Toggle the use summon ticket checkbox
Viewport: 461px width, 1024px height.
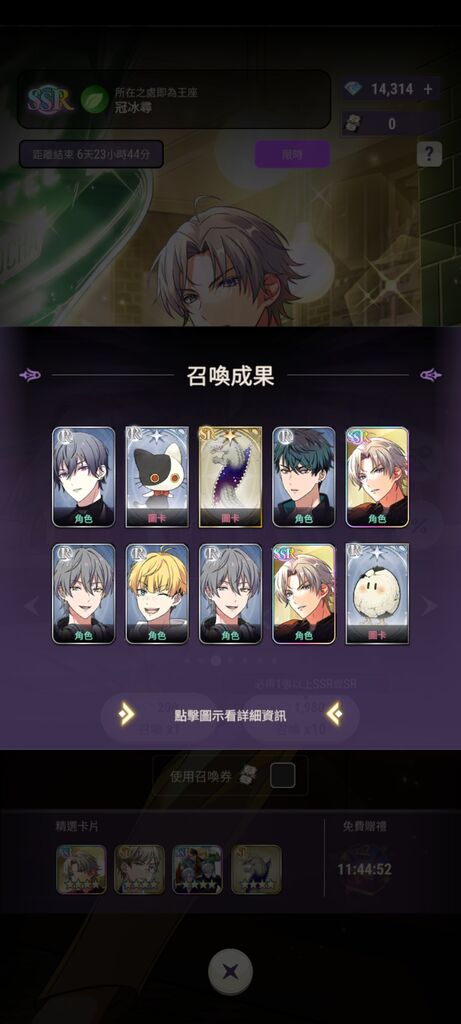(x=283, y=775)
